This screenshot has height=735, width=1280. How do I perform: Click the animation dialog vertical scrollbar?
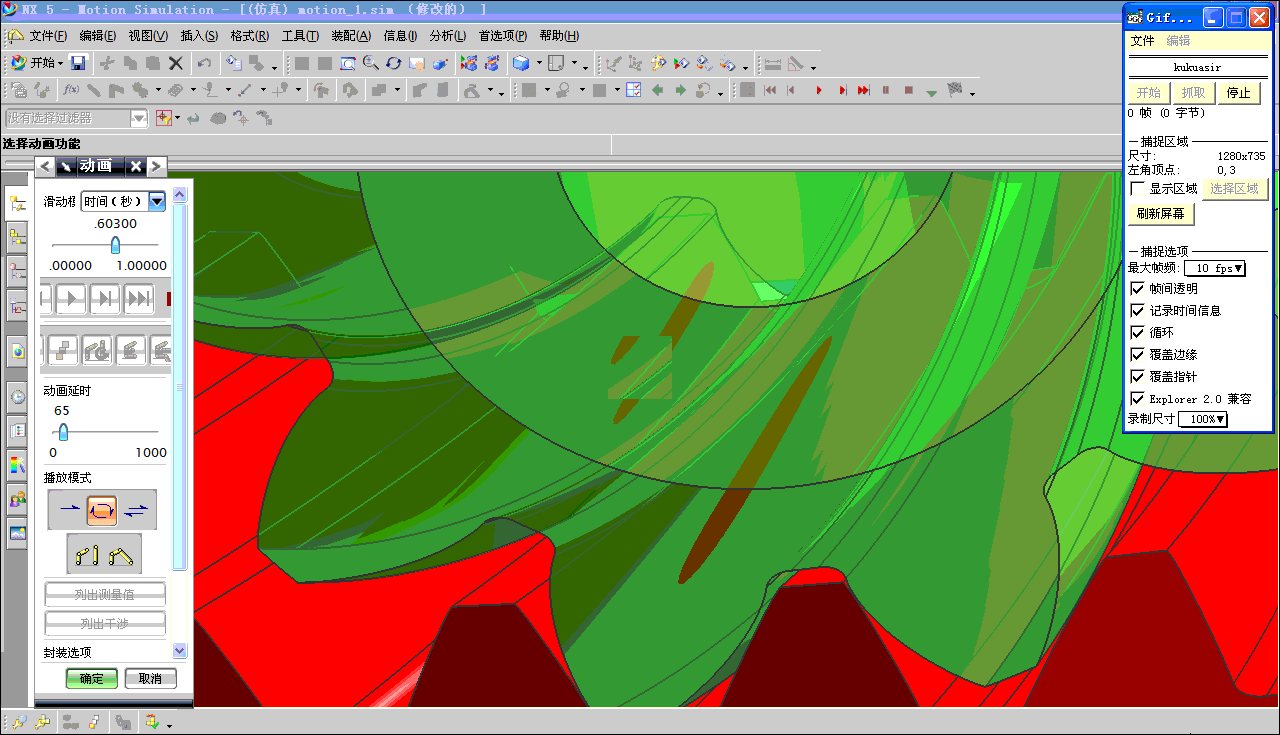pyautogui.click(x=180, y=385)
